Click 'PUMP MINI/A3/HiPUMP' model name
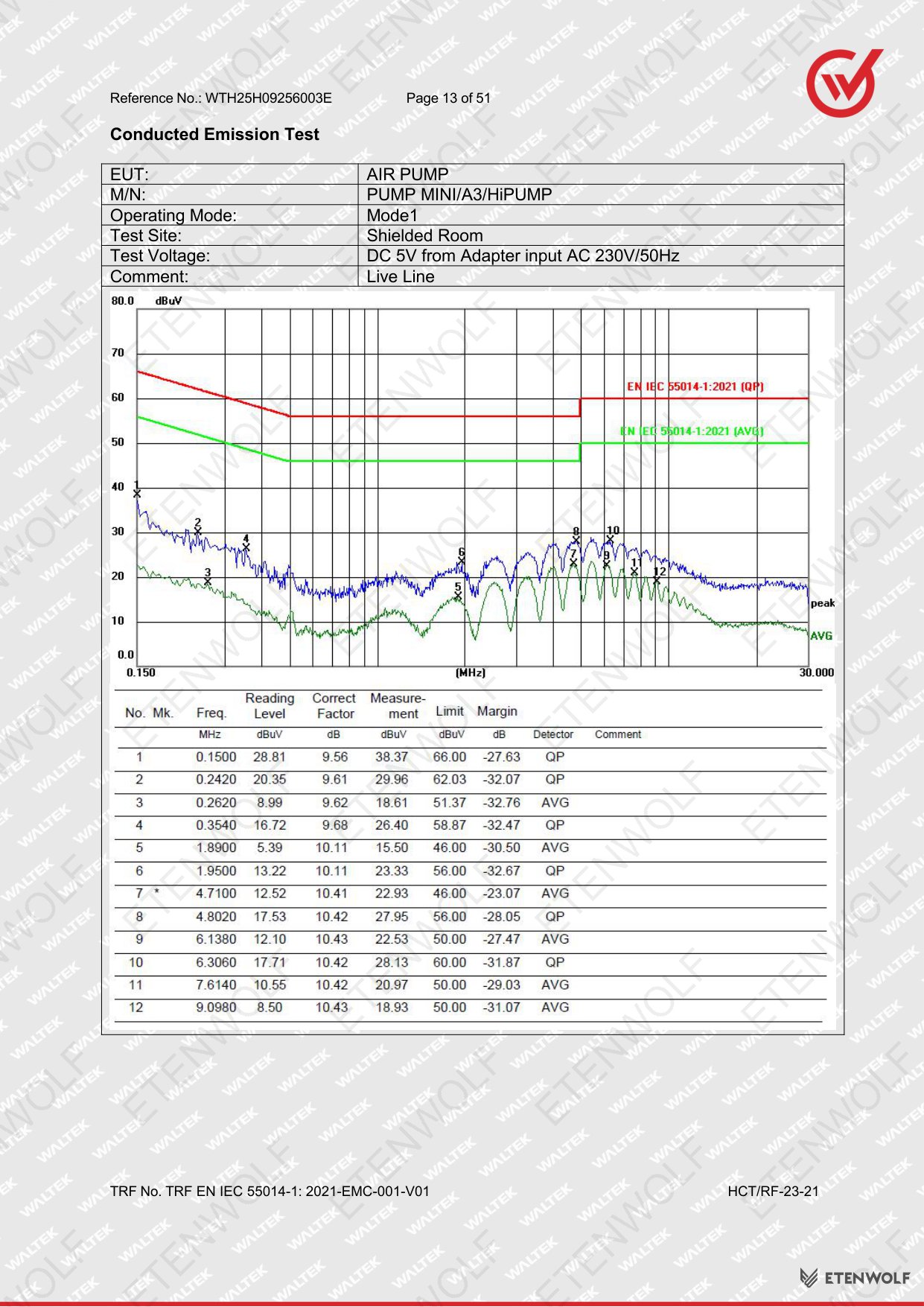Image resolution: width=924 pixels, height=1307 pixels. pyautogui.click(x=459, y=194)
